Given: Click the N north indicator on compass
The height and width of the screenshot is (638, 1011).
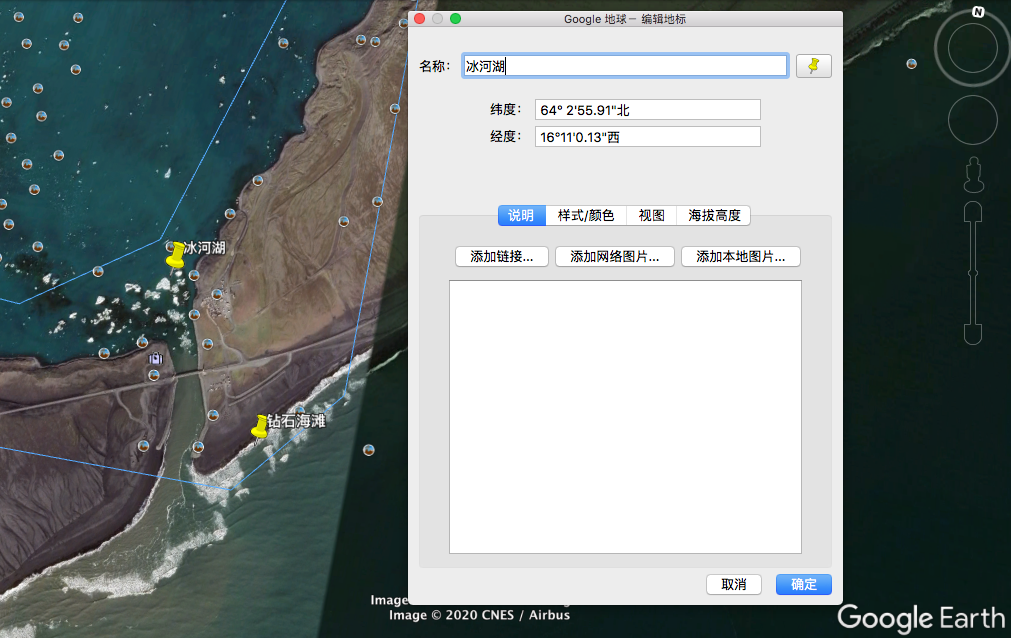Looking at the screenshot, I should coord(977,13).
